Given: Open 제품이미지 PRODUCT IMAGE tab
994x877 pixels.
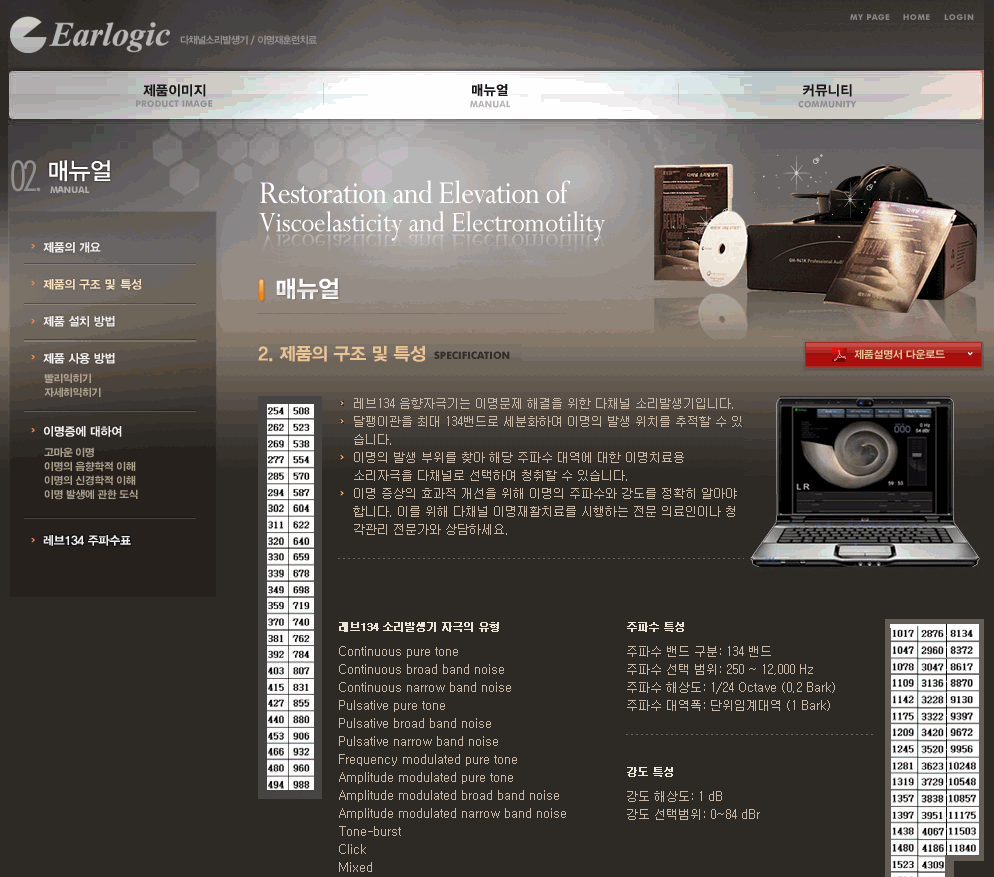Looking at the screenshot, I should click(x=174, y=95).
